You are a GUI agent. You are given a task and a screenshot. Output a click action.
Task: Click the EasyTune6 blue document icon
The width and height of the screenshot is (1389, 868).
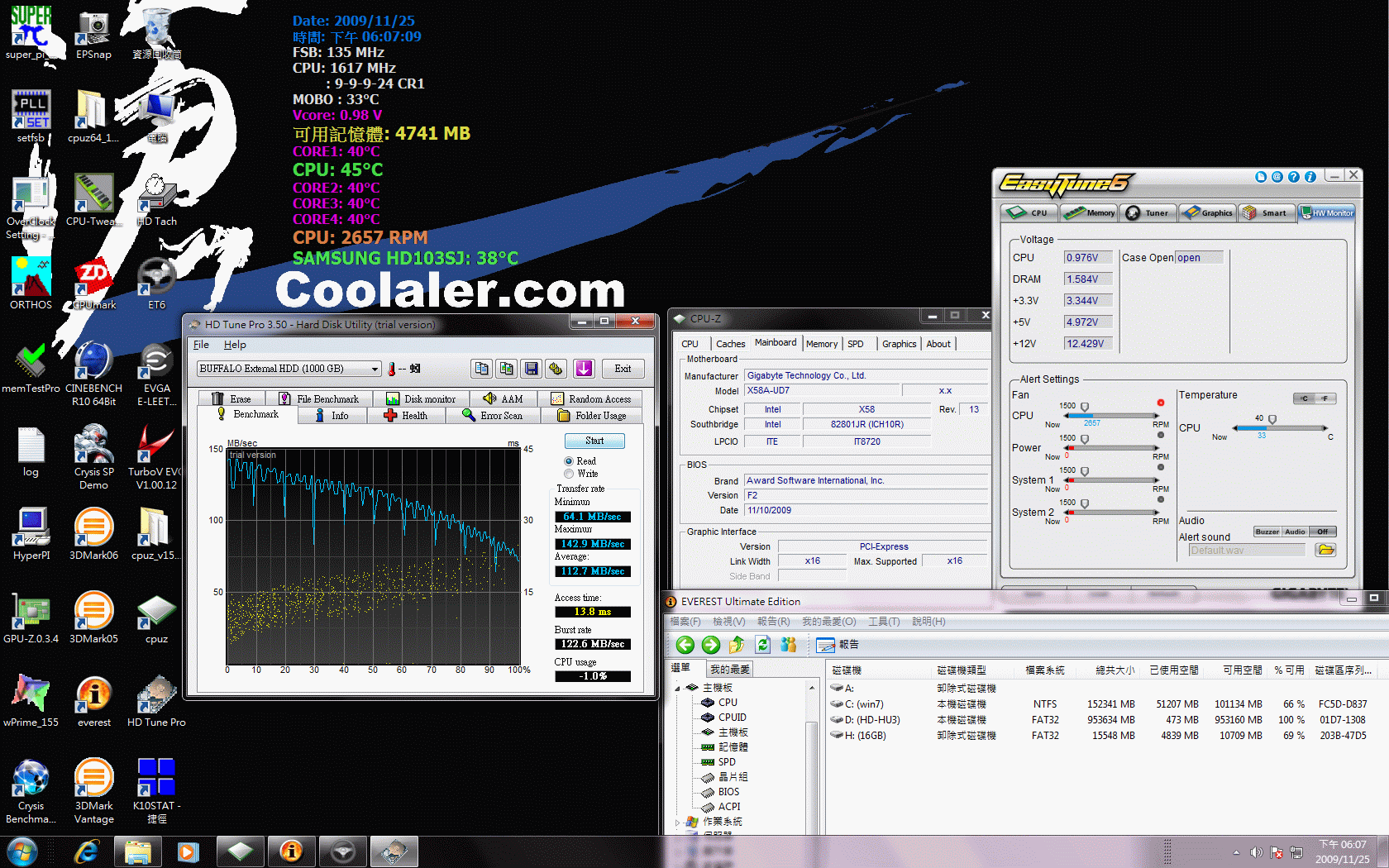point(1261,177)
